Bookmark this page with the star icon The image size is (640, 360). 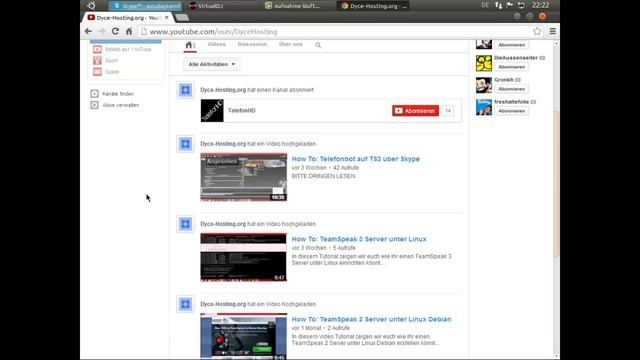coord(537,31)
